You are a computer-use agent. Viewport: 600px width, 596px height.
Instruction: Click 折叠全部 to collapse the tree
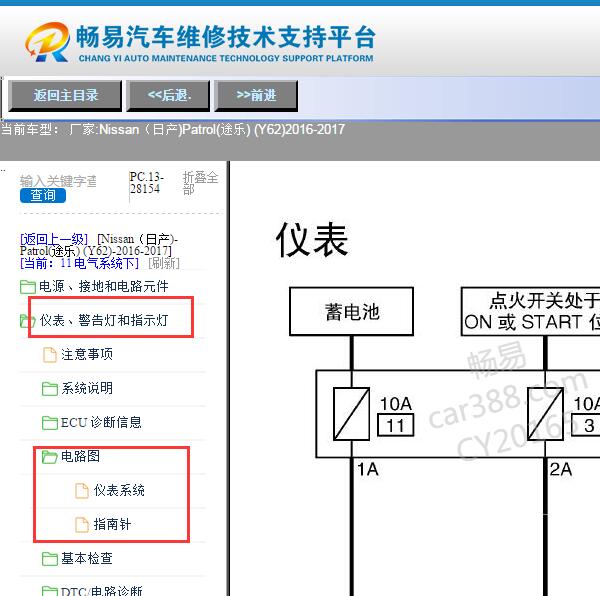(x=200, y=183)
